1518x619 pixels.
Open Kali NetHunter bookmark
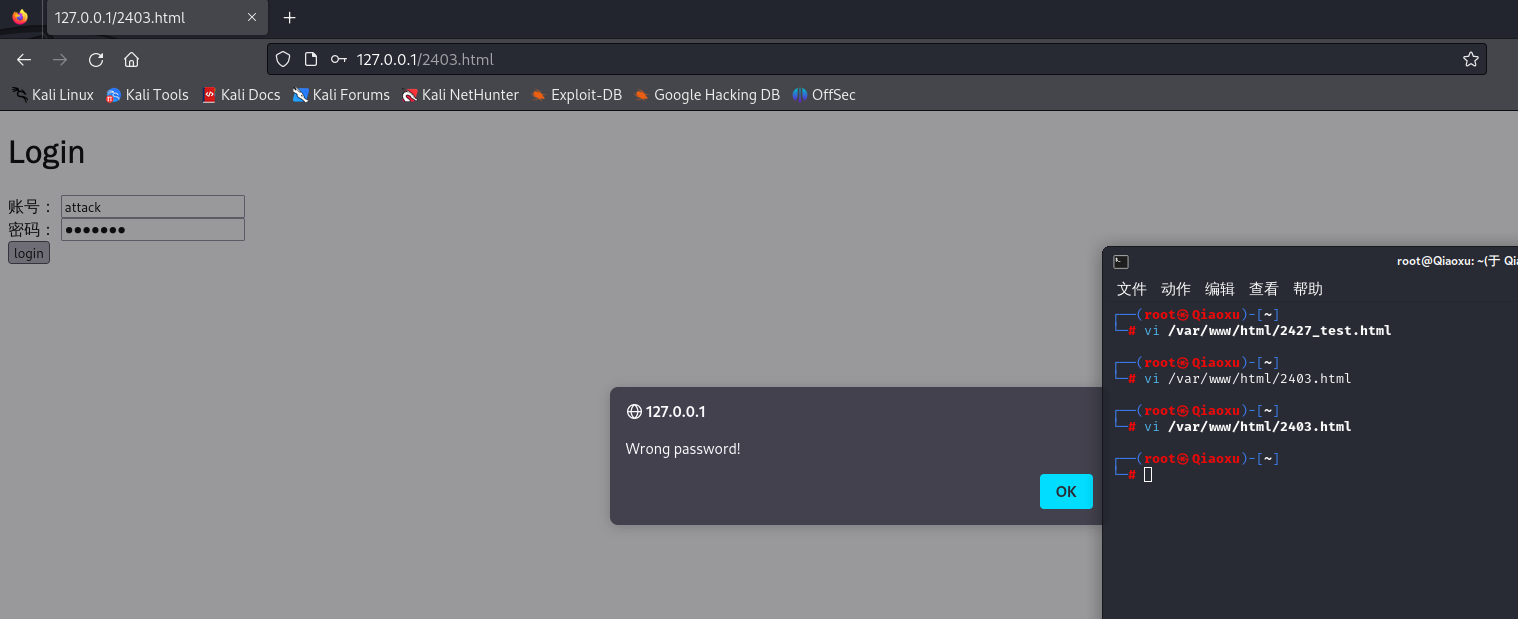pos(460,95)
